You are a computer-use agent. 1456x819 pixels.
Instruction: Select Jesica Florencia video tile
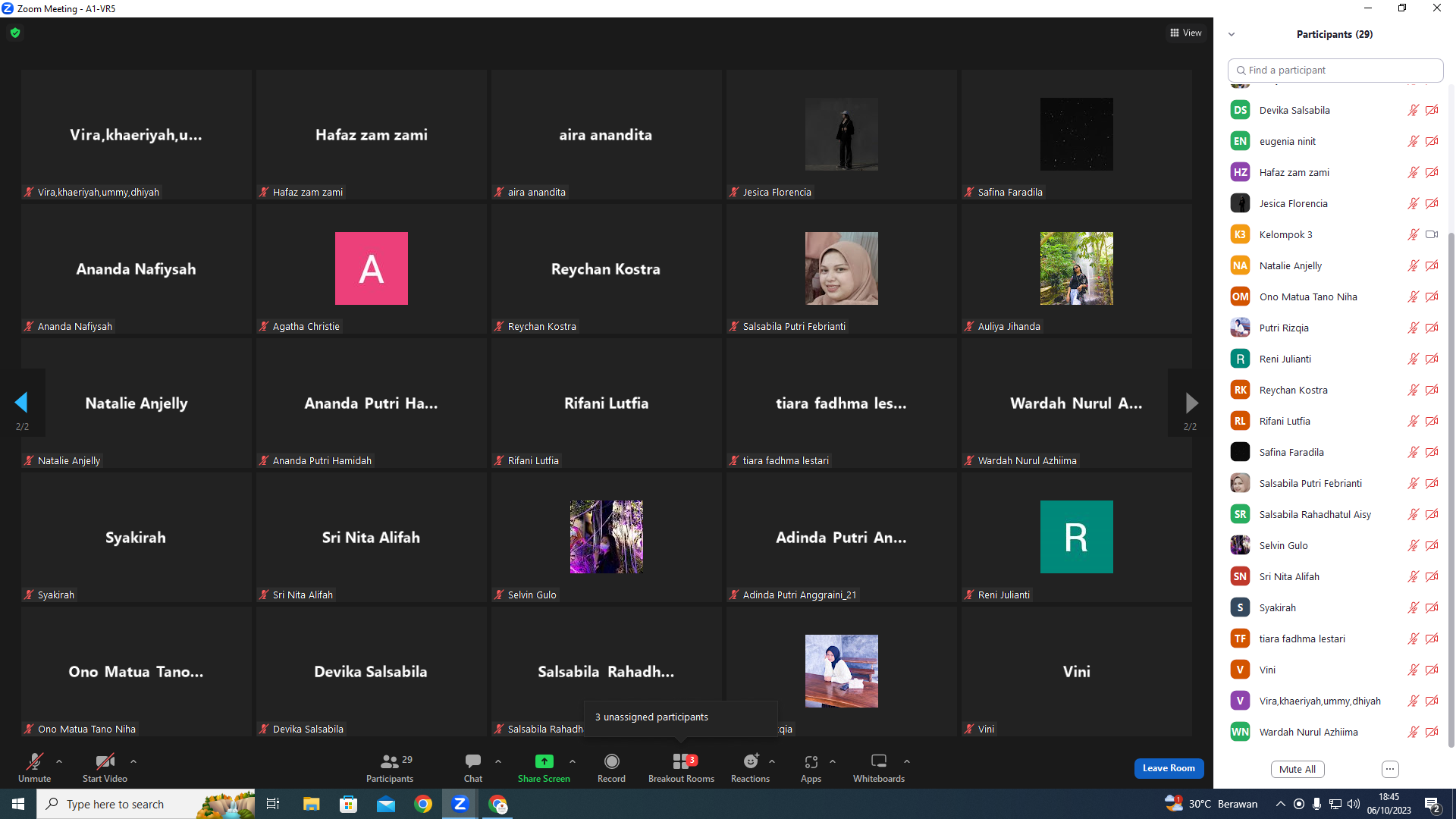click(842, 134)
